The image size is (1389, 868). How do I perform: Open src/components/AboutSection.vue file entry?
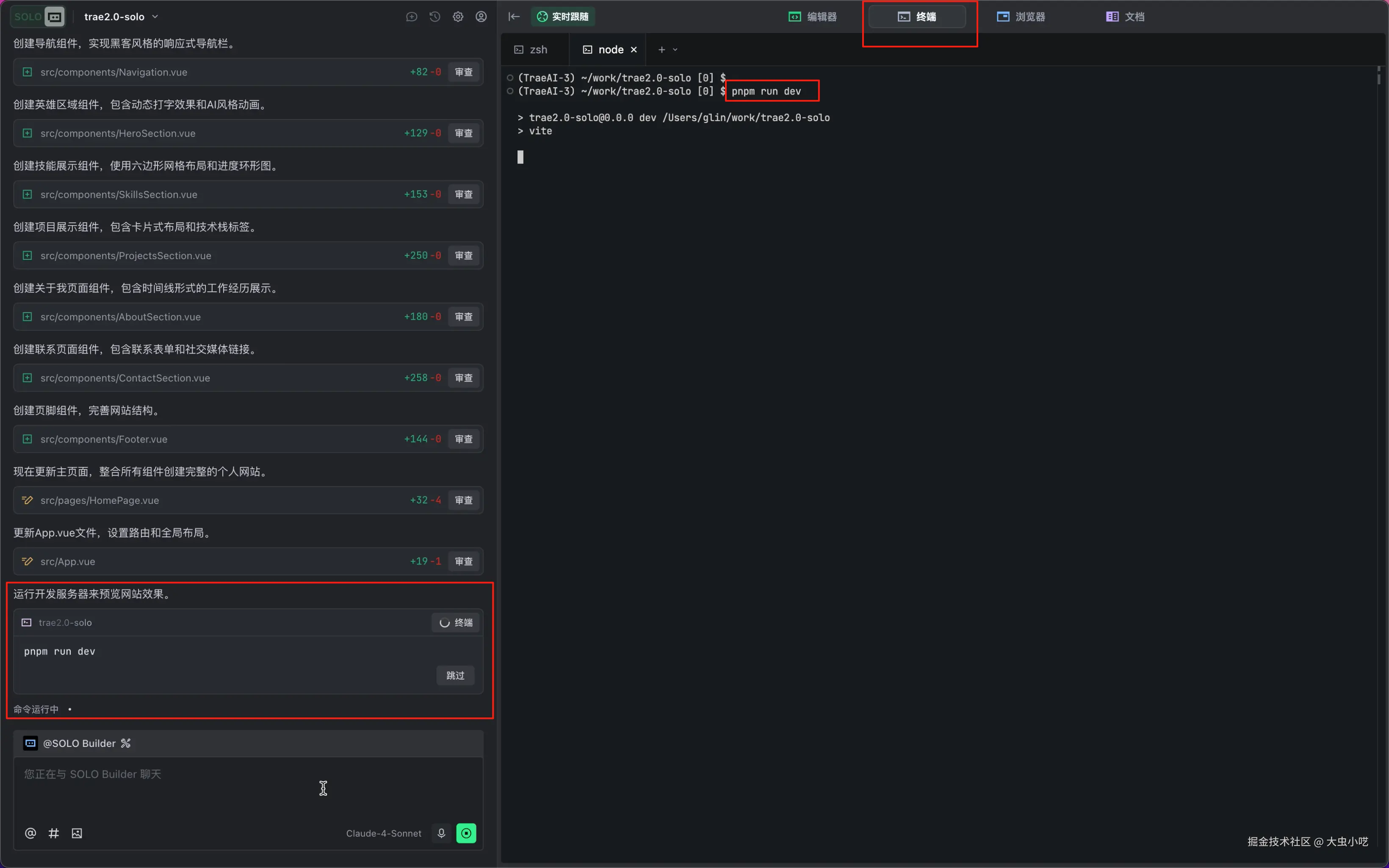[248, 317]
